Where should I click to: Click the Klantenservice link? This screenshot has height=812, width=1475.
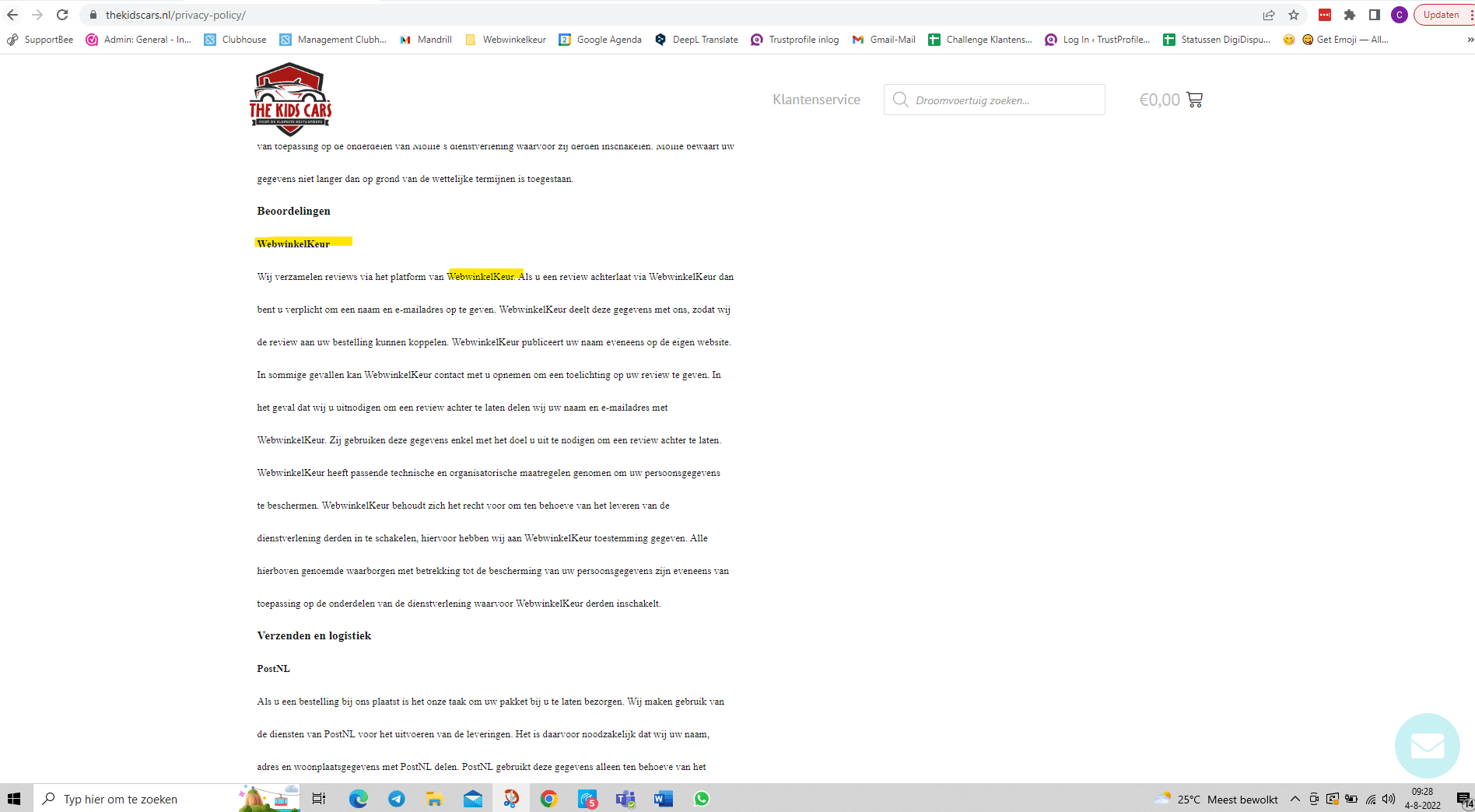click(x=816, y=100)
